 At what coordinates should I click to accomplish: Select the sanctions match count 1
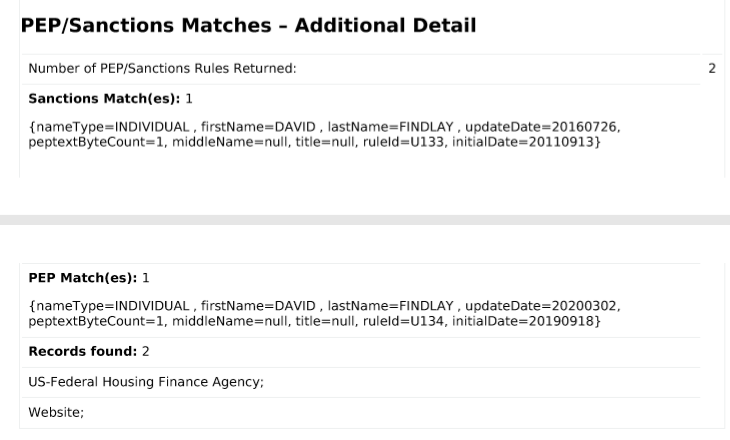click(x=189, y=99)
